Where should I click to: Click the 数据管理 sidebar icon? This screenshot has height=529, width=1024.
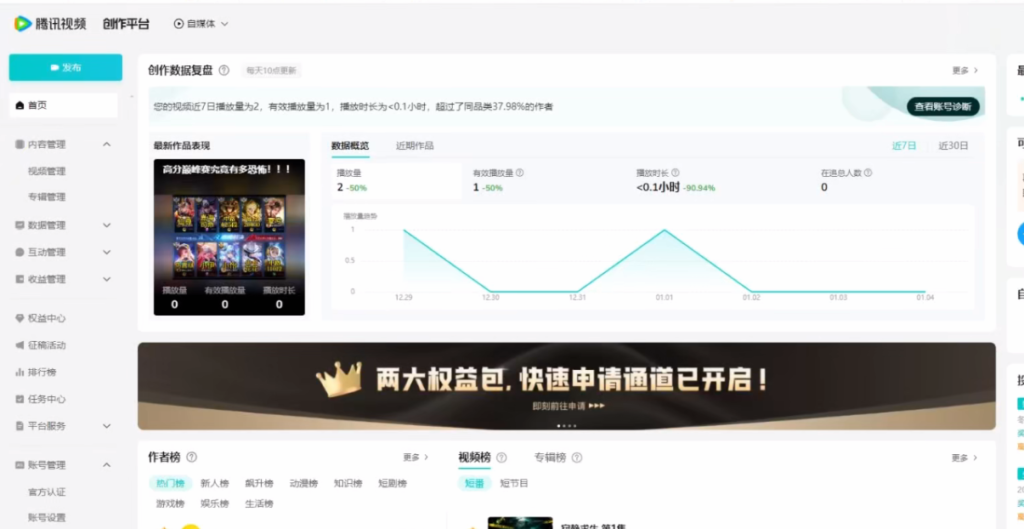pos(20,225)
